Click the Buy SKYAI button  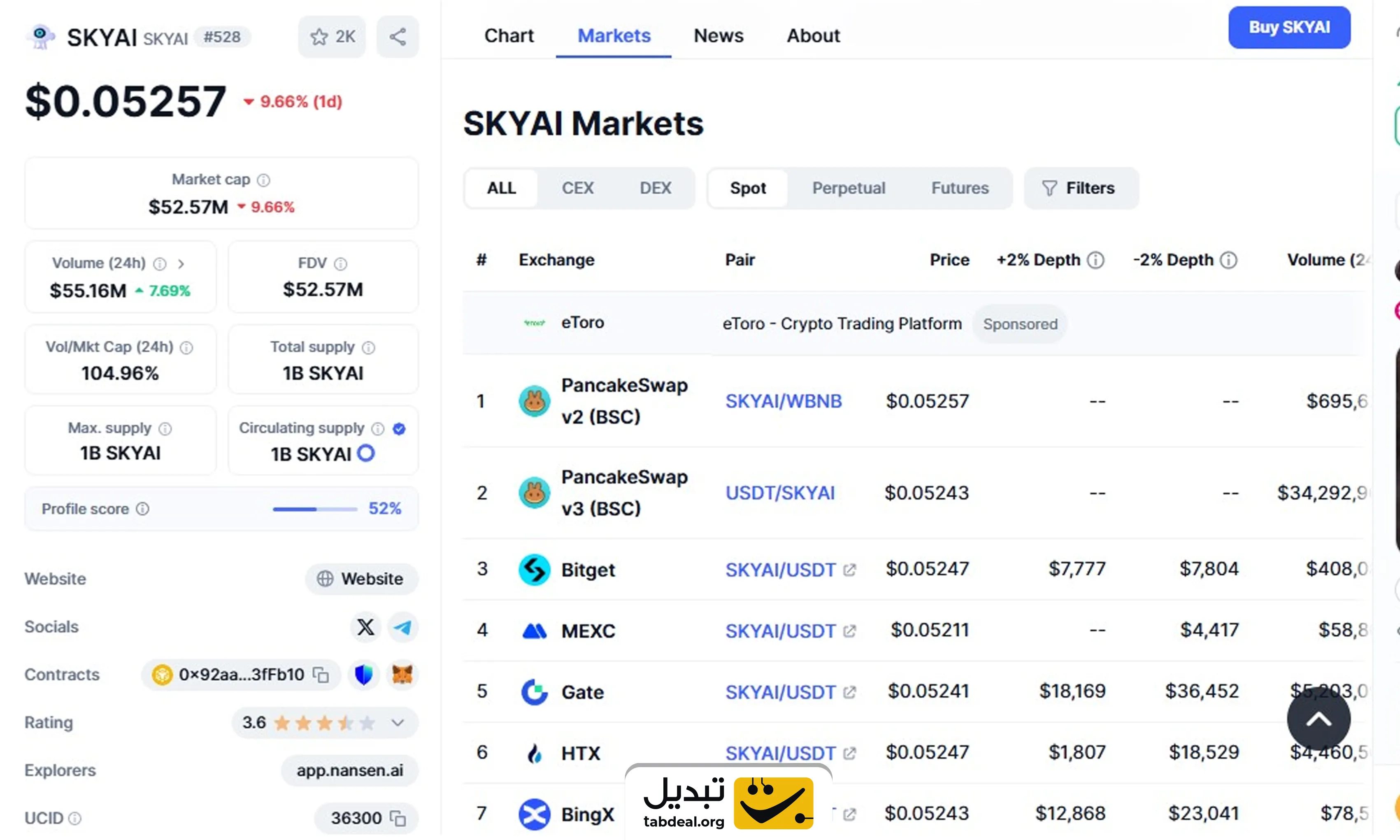(x=1289, y=27)
